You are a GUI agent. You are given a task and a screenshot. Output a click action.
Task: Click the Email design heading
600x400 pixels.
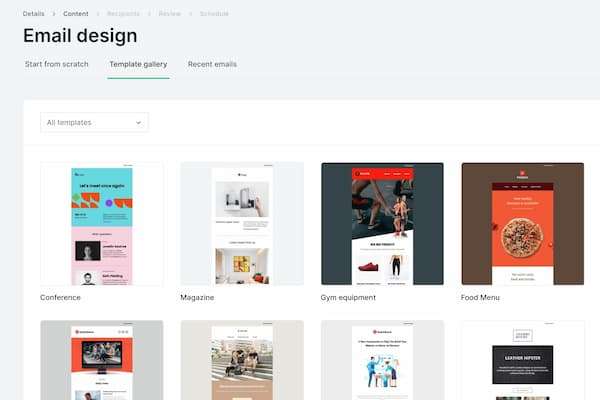click(x=80, y=36)
